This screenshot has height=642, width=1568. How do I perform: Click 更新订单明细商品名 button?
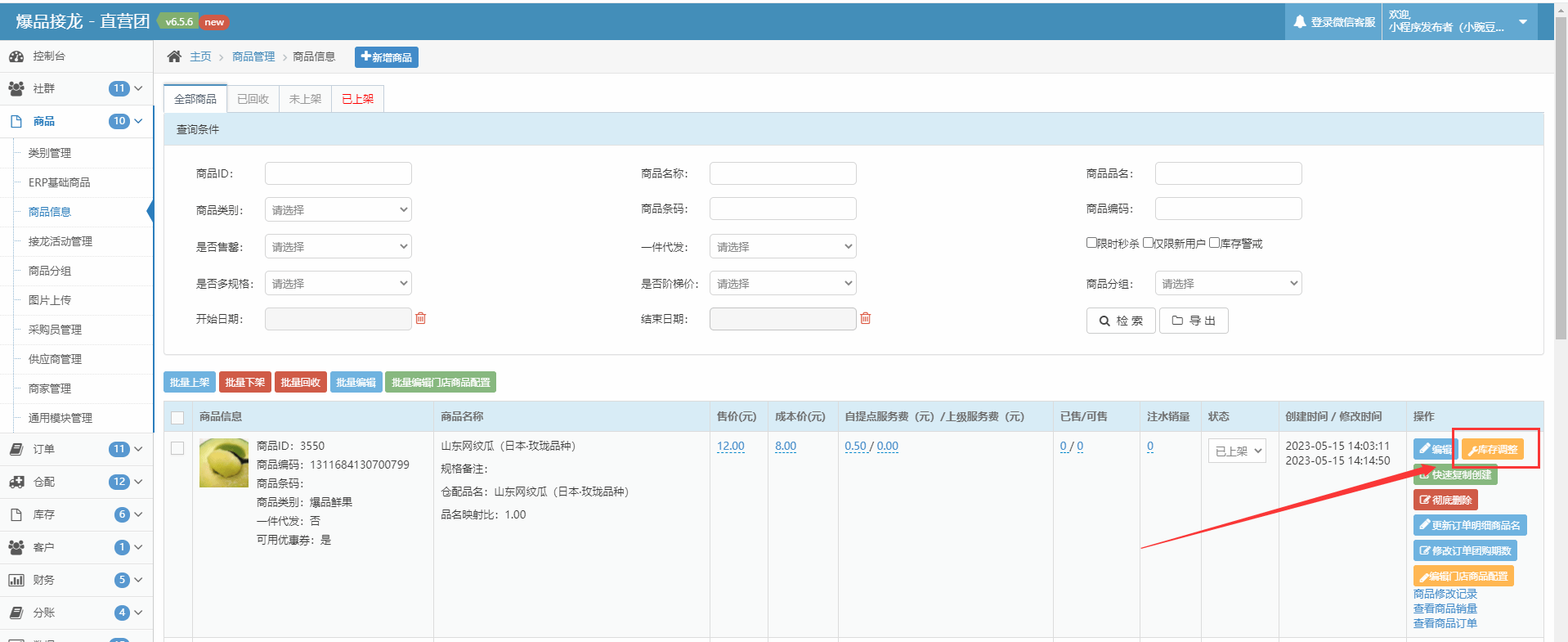coord(1470,525)
